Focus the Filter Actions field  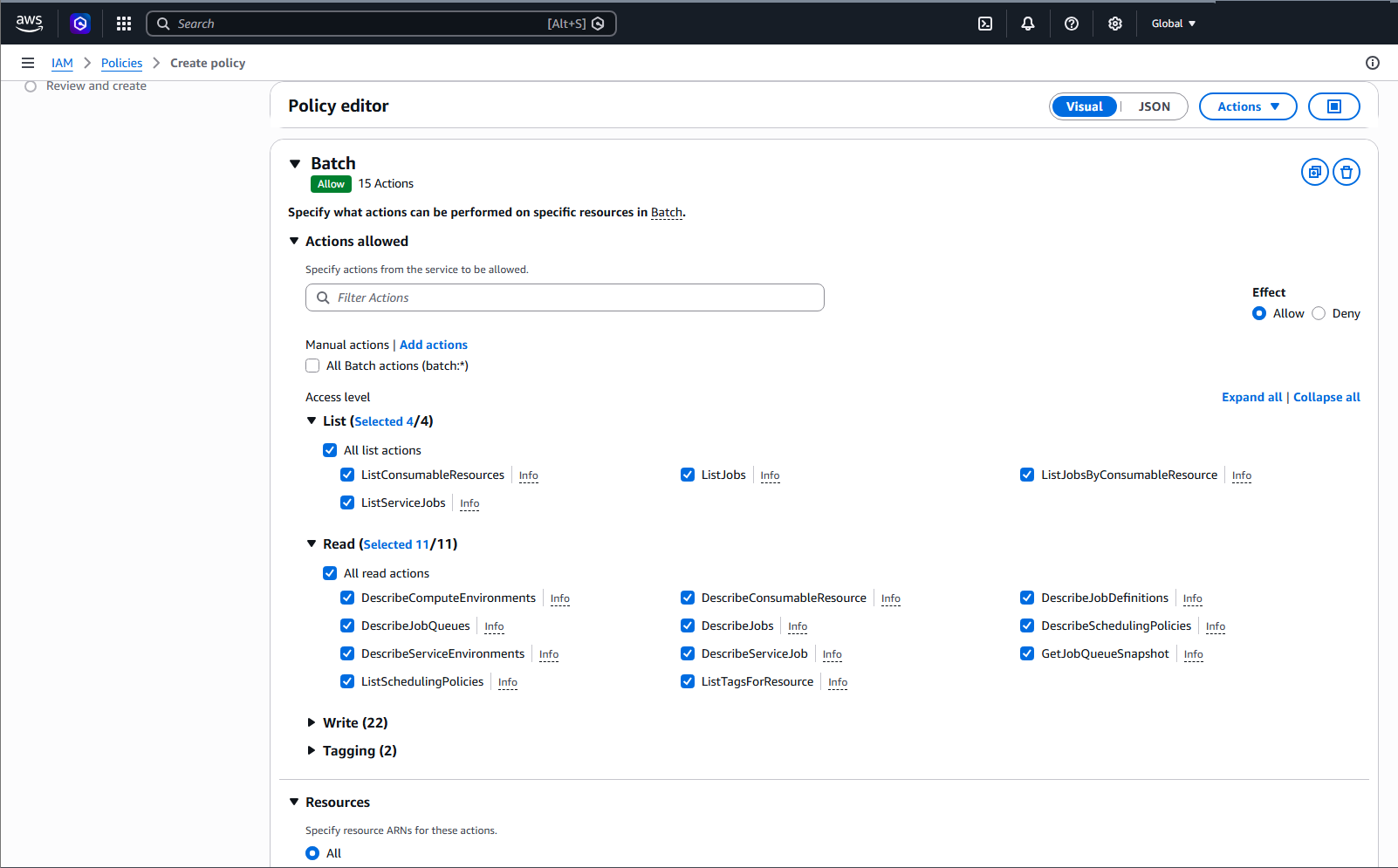pyautogui.click(x=565, y=297)
